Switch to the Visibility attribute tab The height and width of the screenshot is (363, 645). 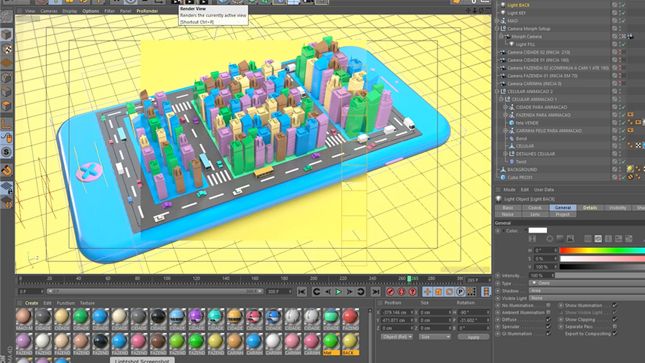tap(617, 208)
